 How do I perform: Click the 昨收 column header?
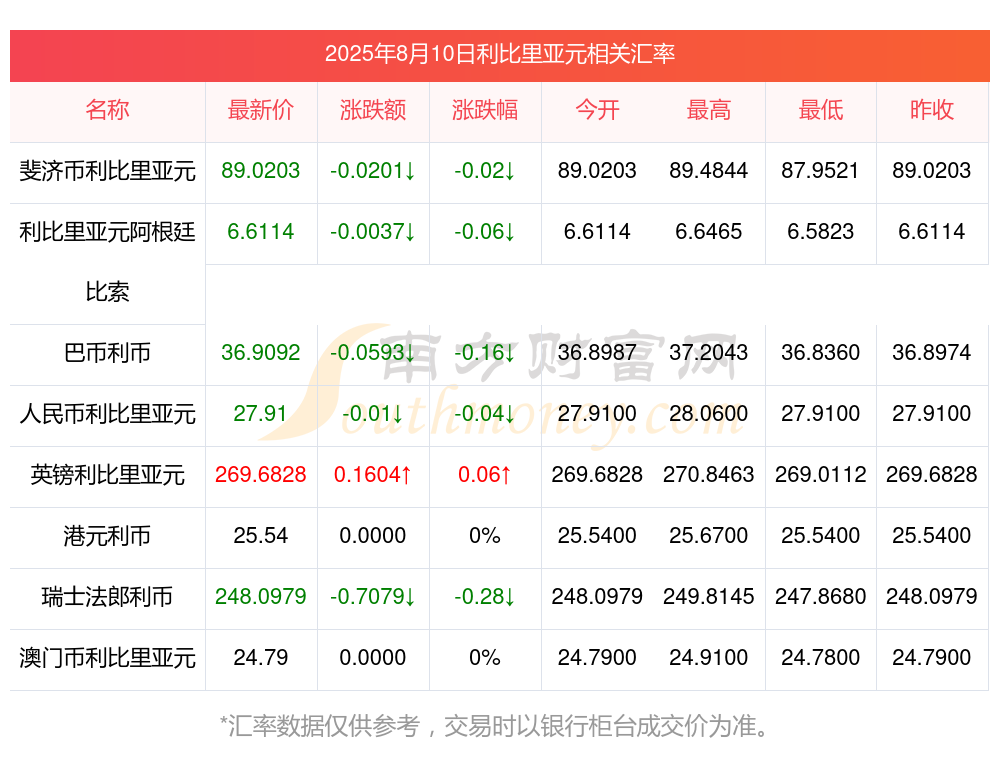(932, 110)
